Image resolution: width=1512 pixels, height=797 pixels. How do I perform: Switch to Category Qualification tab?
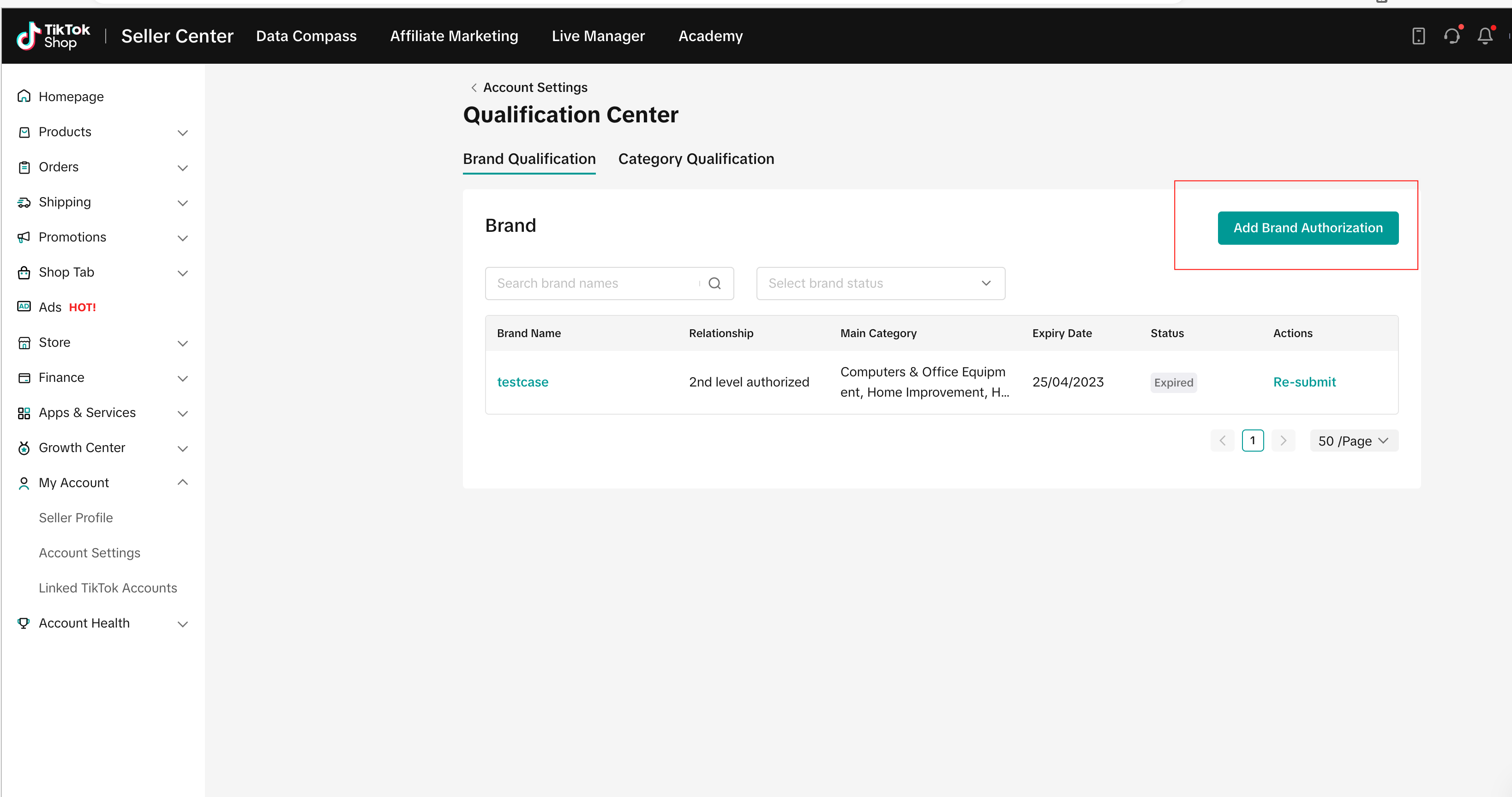click(x=696, y=159)
